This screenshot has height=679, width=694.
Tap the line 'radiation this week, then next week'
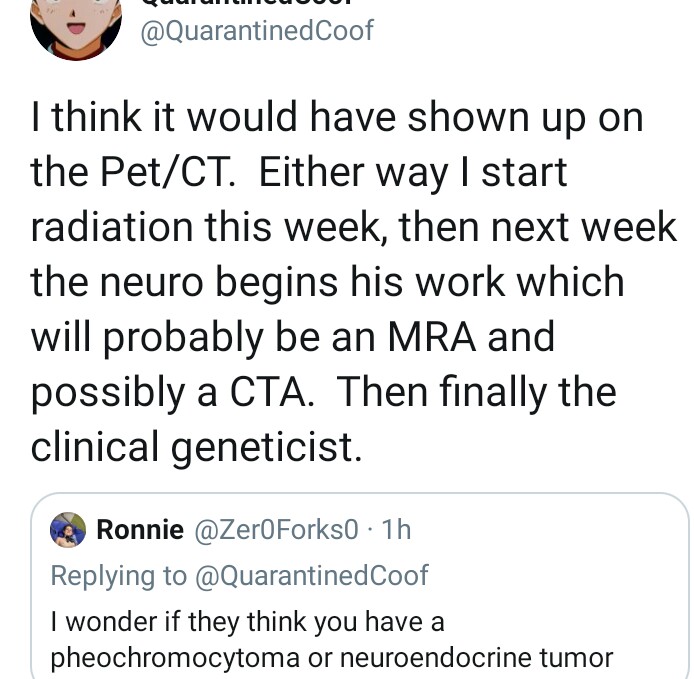click(353, 227)
